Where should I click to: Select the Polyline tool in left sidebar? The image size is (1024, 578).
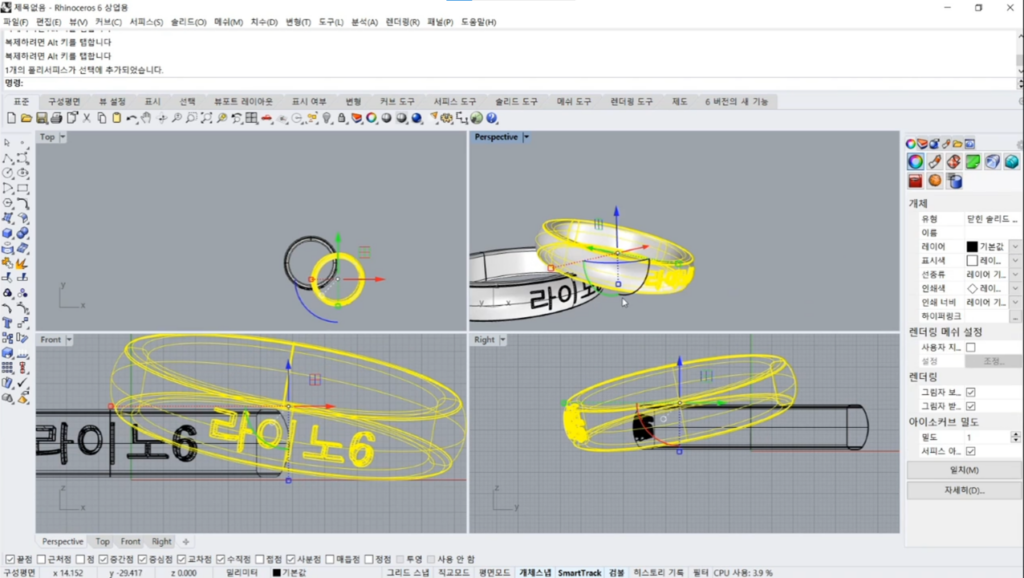(x=8, y=158)
